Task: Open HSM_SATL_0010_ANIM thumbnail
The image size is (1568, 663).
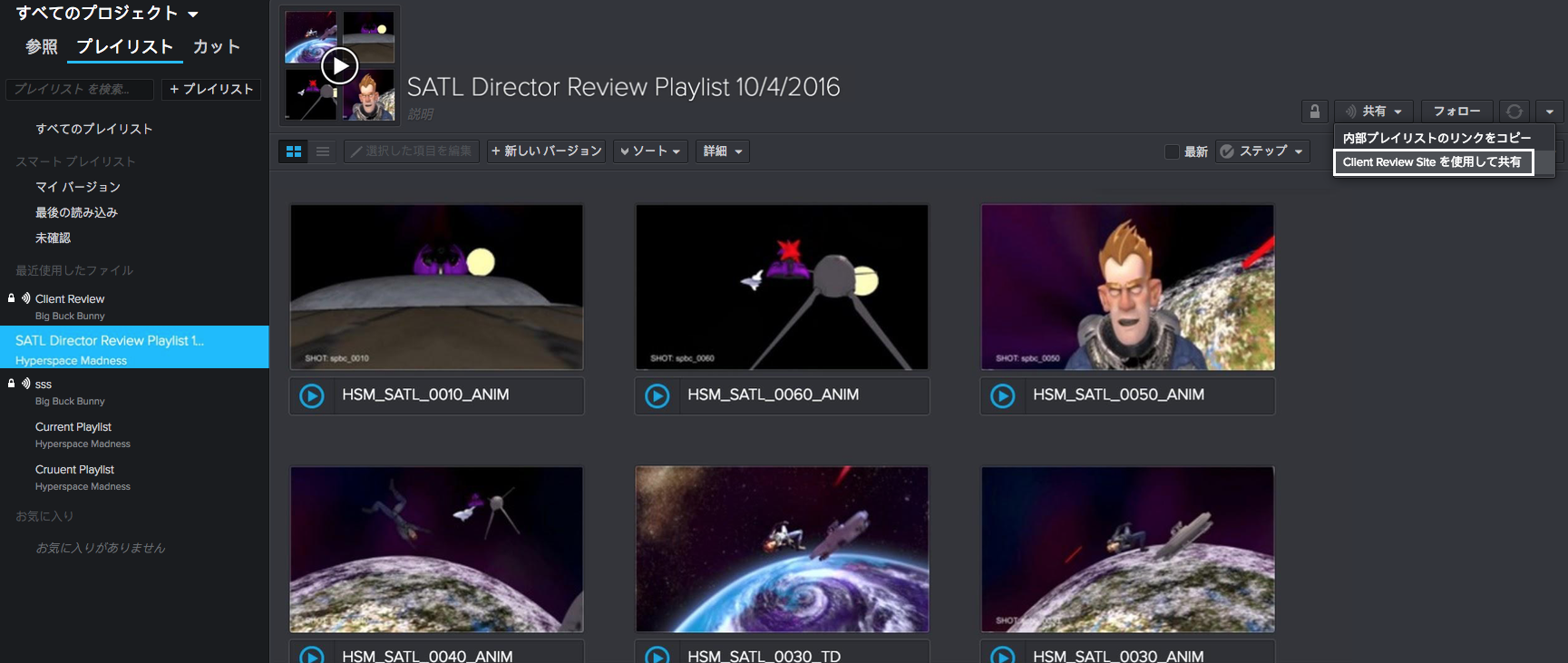Action: tap(436, 287)
